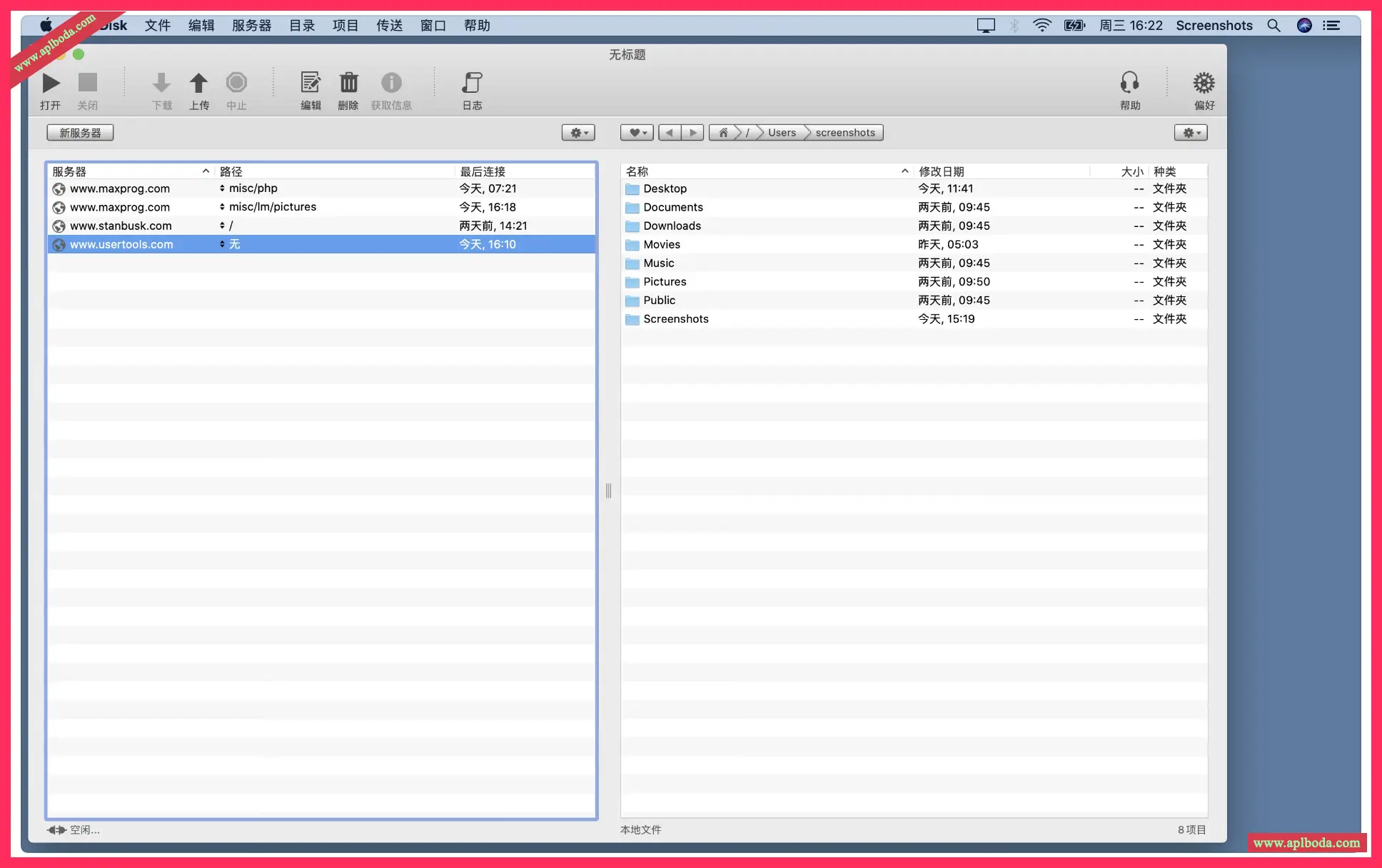Open Preferences (偏好) gear icon
The height and width of the screenshot is (868, 1382).
(x=1204, y=84)
